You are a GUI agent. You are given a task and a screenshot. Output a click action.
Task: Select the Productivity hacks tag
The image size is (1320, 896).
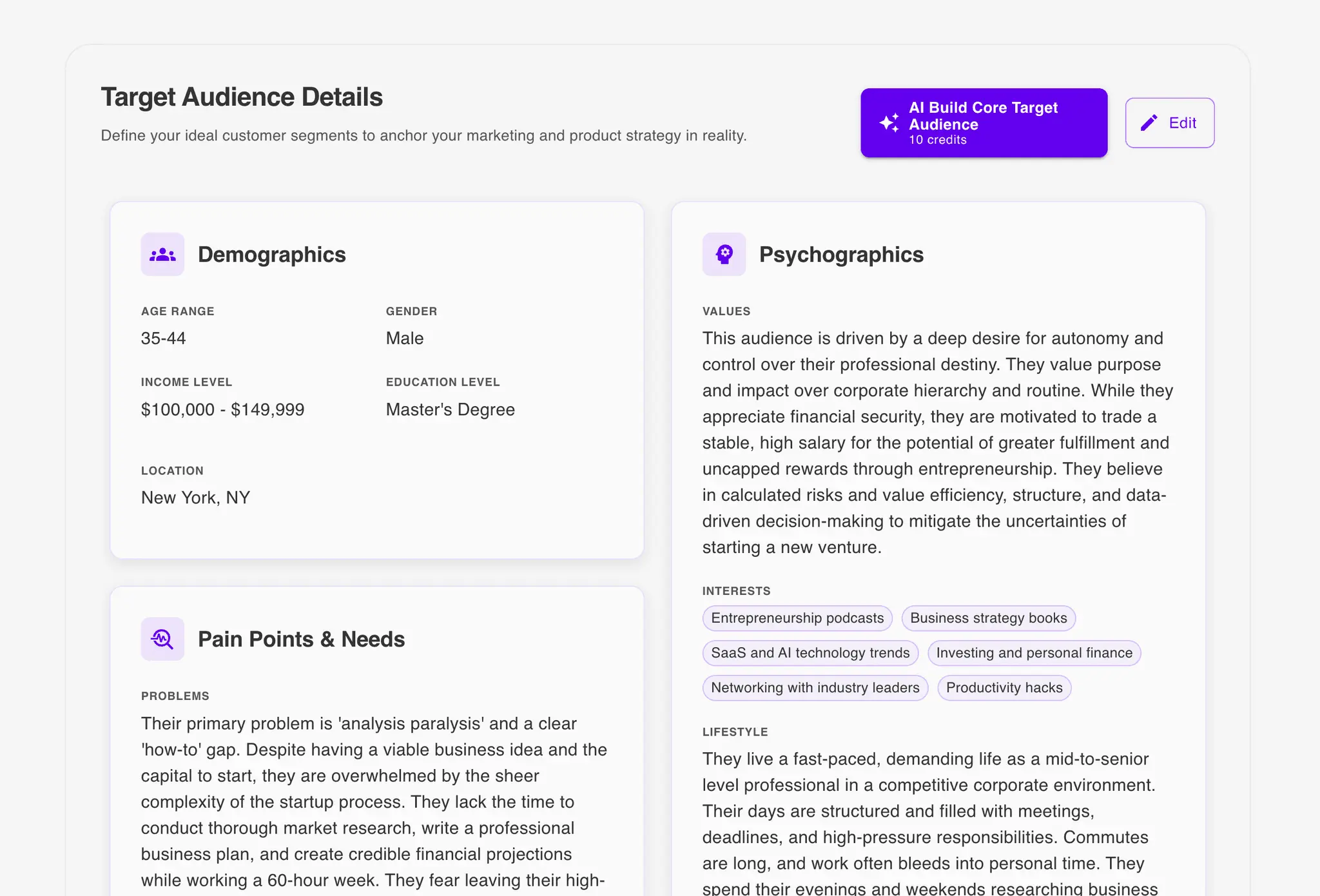tap(1004, 687)
